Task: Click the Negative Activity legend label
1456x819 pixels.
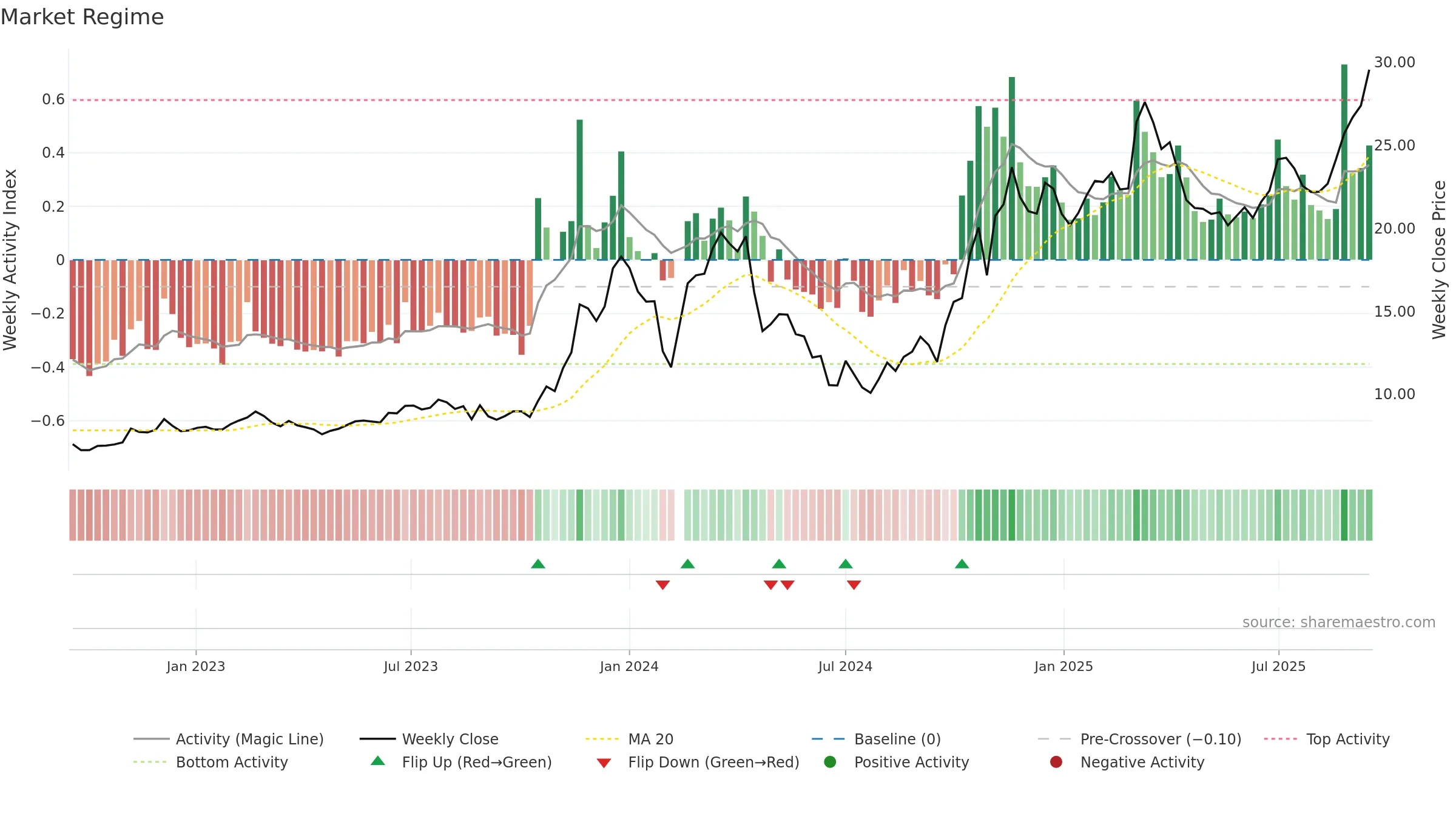Action: 1142,762
